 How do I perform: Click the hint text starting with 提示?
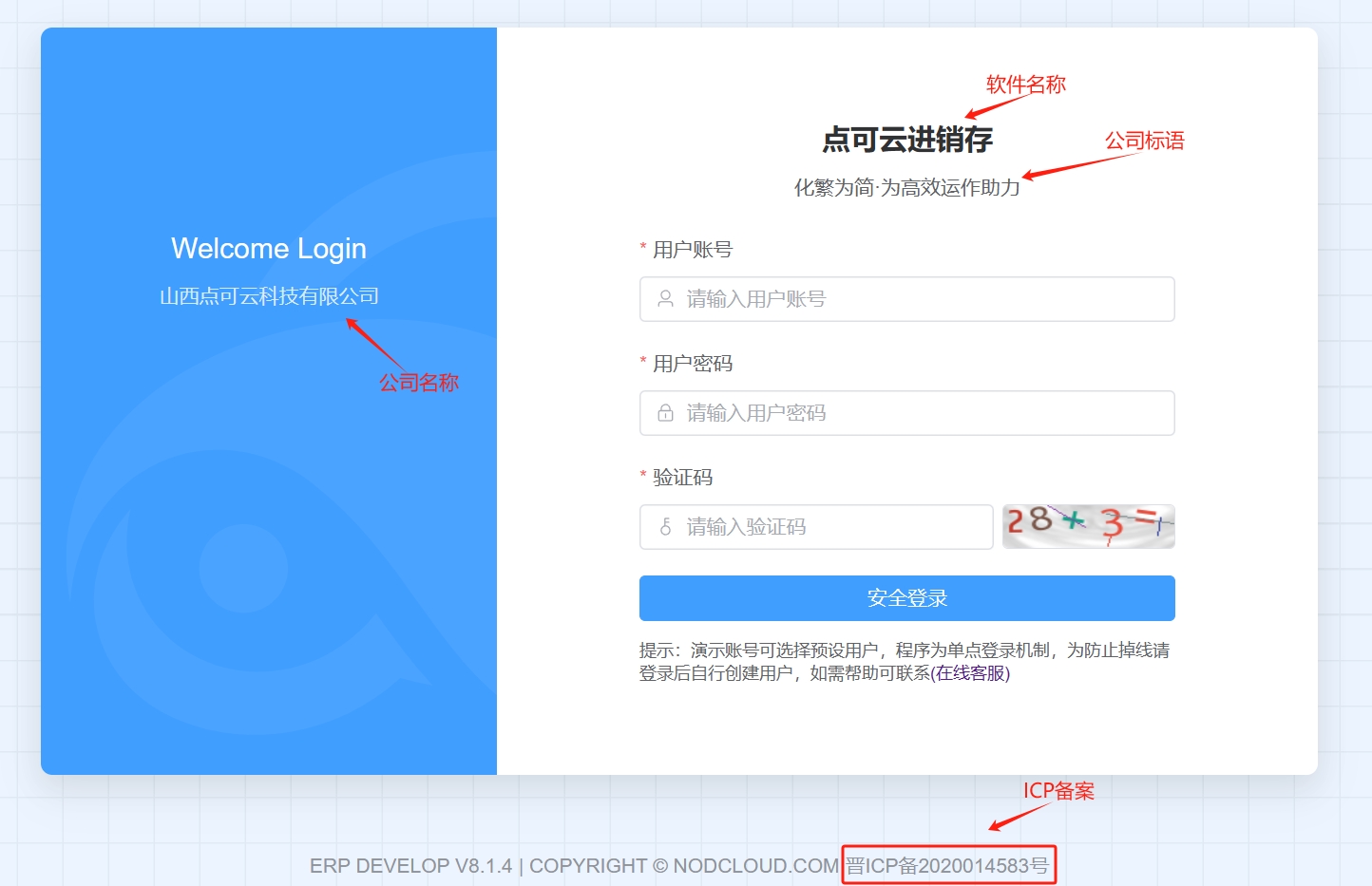tap(905, 662)
